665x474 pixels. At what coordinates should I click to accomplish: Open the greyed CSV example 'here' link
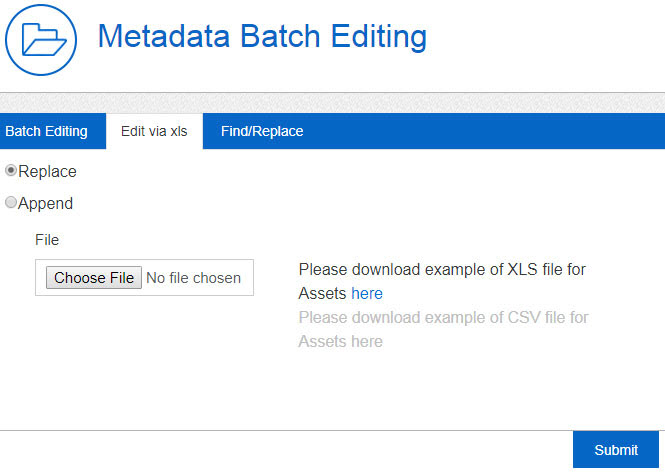pyautogui.click(x=367, y=341)
